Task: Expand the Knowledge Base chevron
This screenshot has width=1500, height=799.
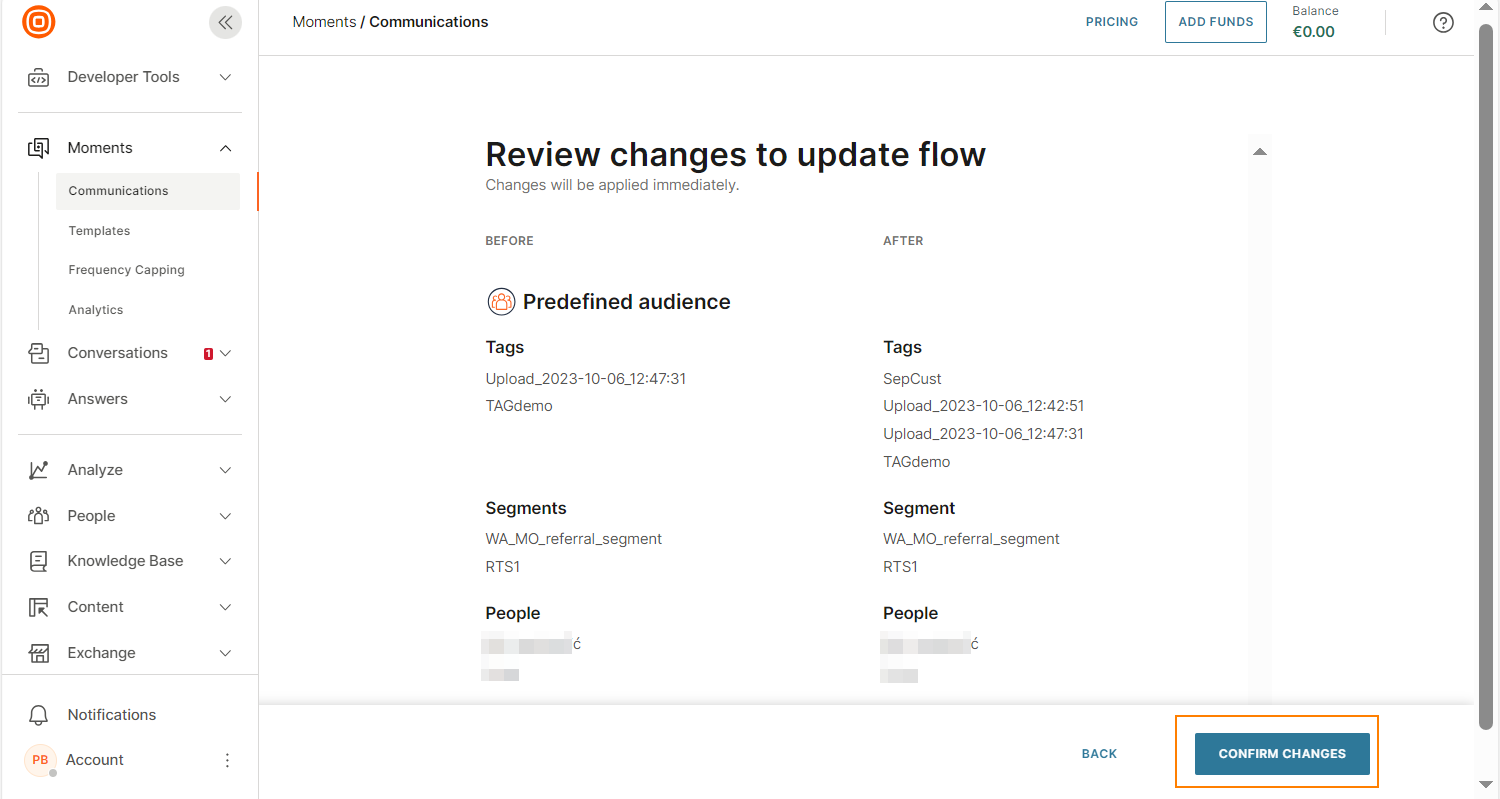Action: (225, 561)
